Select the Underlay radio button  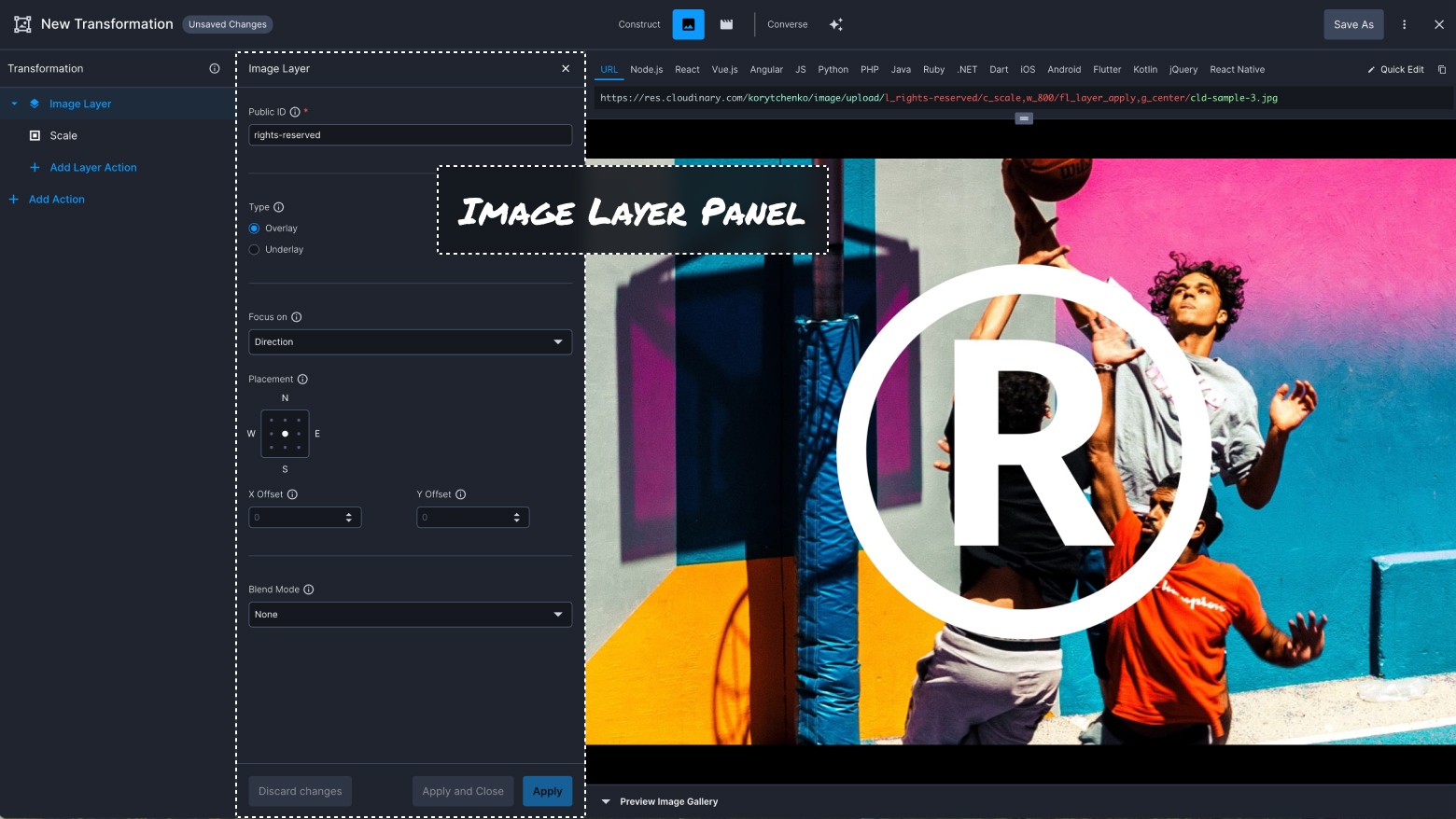(x=254, y=249)
